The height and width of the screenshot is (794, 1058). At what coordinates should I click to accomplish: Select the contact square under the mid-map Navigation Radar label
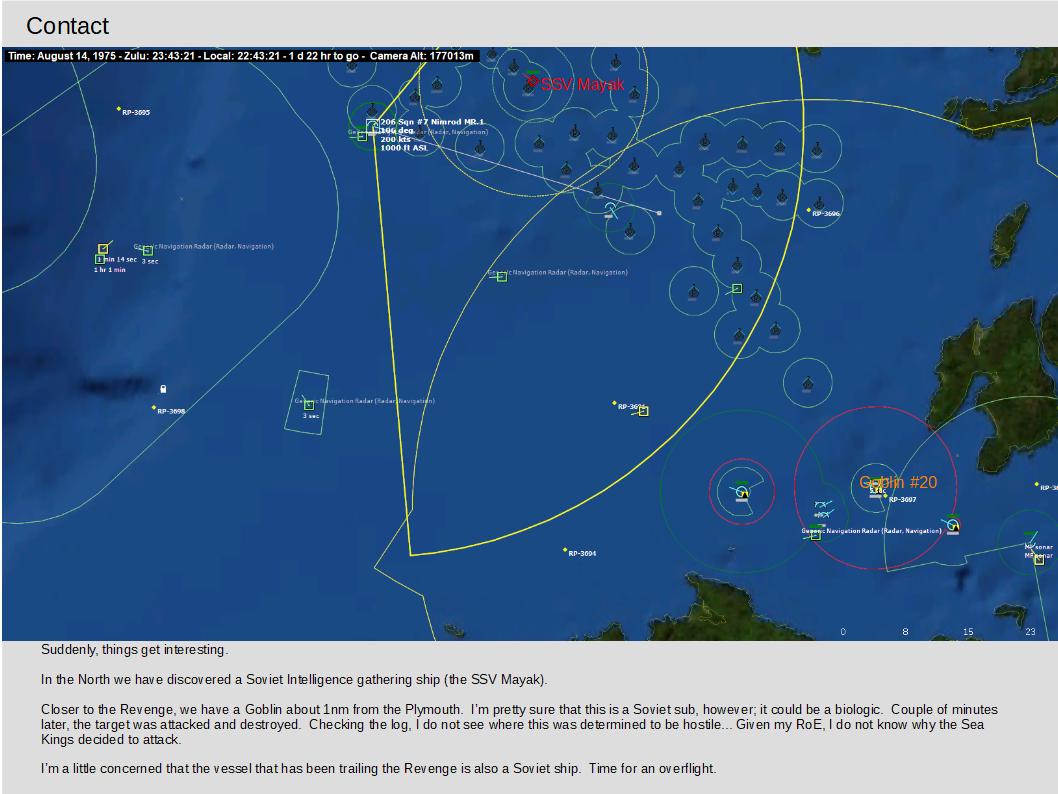(502, 277)
